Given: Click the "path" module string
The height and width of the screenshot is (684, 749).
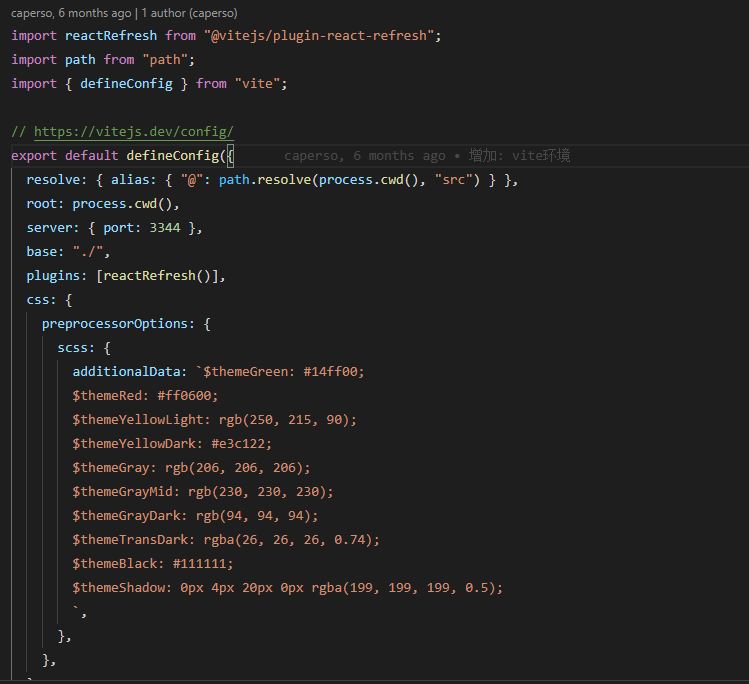Looking at the screenshot, I should click(165, 60).
